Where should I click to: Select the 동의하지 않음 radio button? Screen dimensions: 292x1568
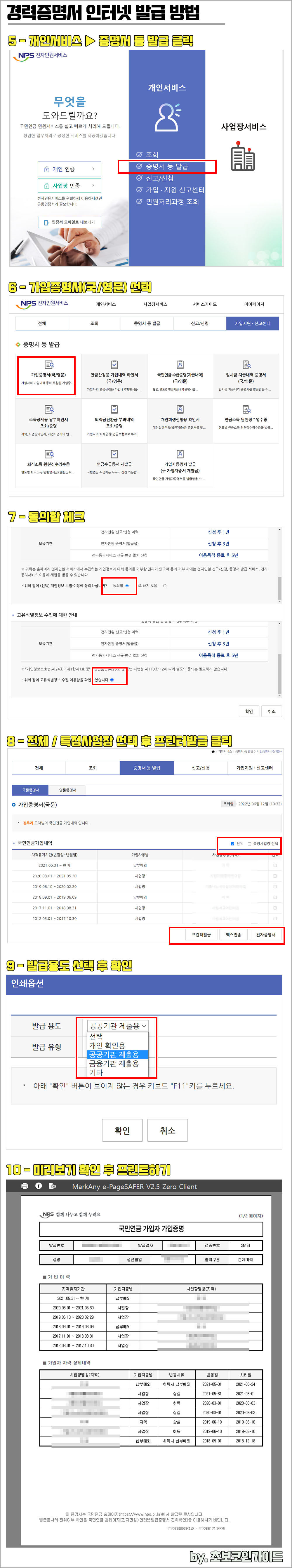pos(165,586)
